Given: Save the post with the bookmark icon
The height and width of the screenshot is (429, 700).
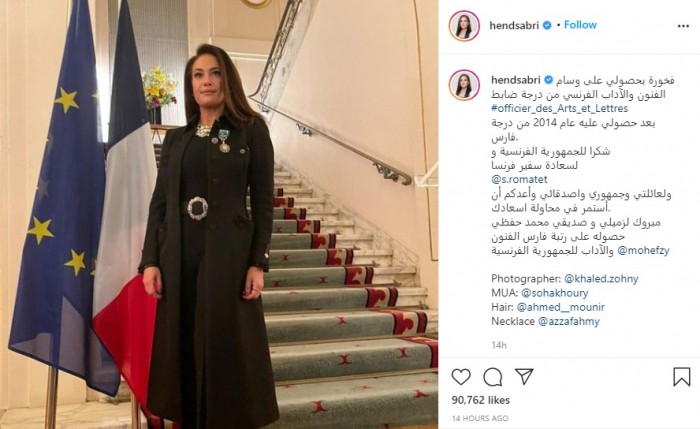Looking at the screenshot, I should tap(682, 377).
